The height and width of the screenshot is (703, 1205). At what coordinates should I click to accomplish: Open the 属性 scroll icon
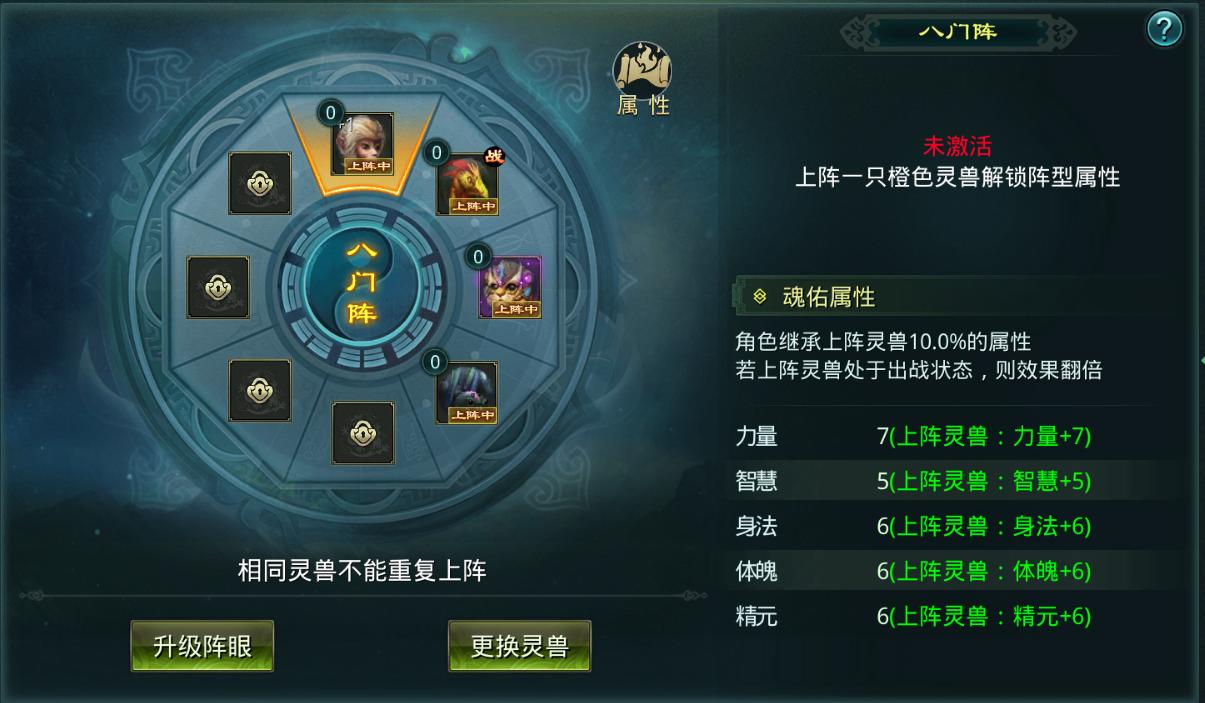(x=642, y=79)
